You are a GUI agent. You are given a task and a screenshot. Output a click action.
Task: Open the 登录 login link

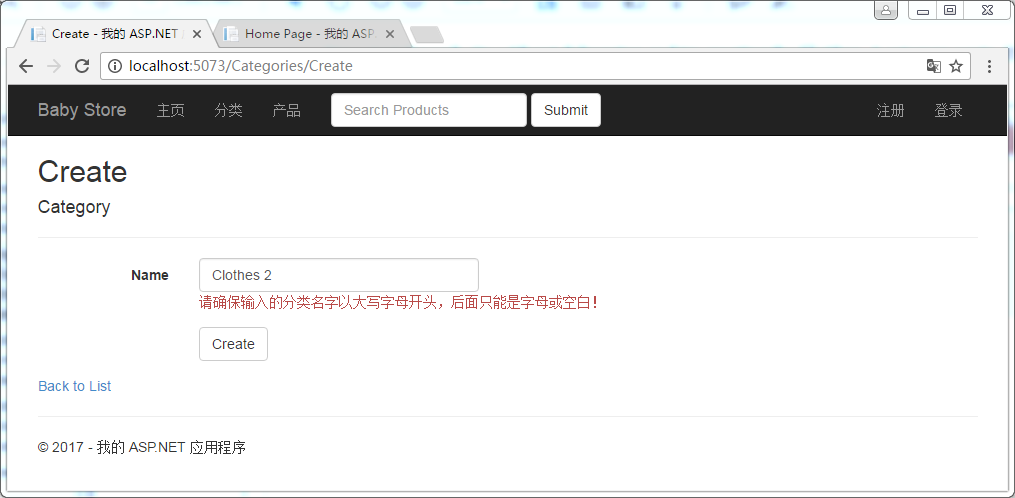pyautogui.click(x=948, y=111)
